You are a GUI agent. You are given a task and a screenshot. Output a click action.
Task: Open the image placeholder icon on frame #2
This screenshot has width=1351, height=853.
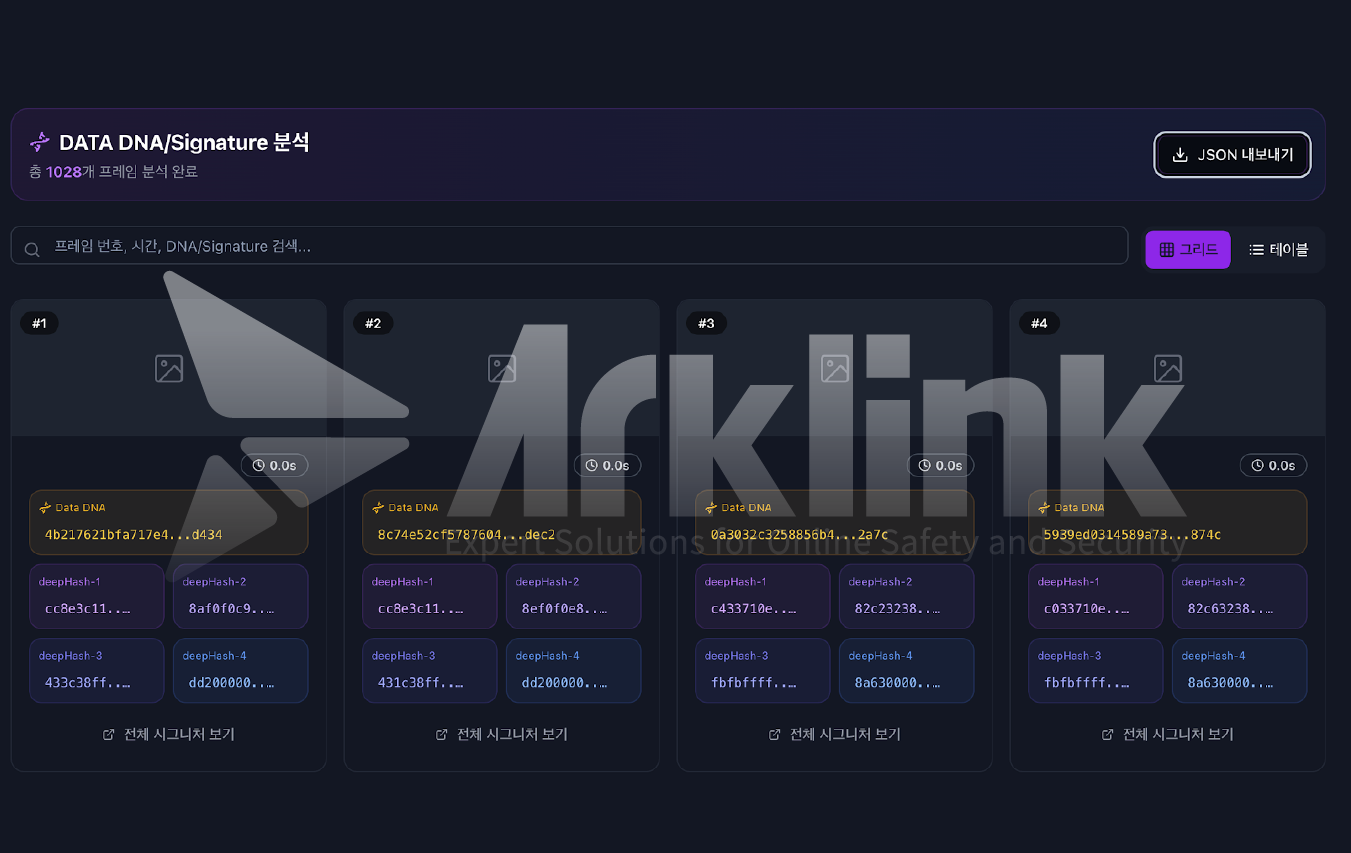(x=502, y=368)
